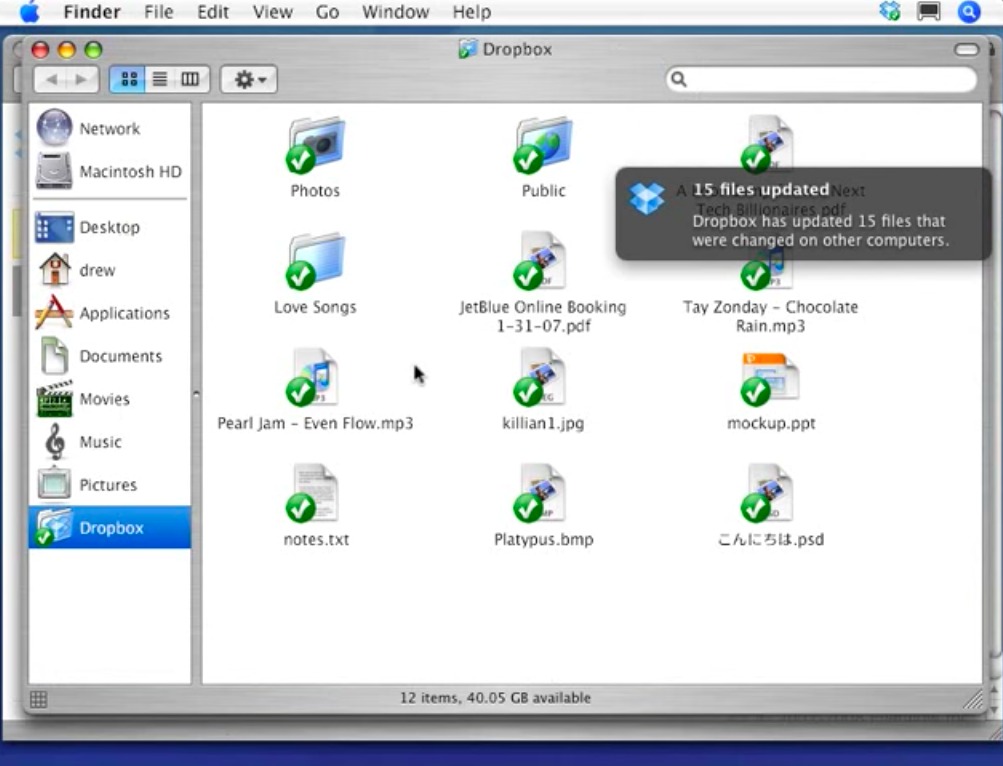This screenshot has height=766, width=1003.
Task: Click the grid icon in status bar
Action: tap(38, 699)
